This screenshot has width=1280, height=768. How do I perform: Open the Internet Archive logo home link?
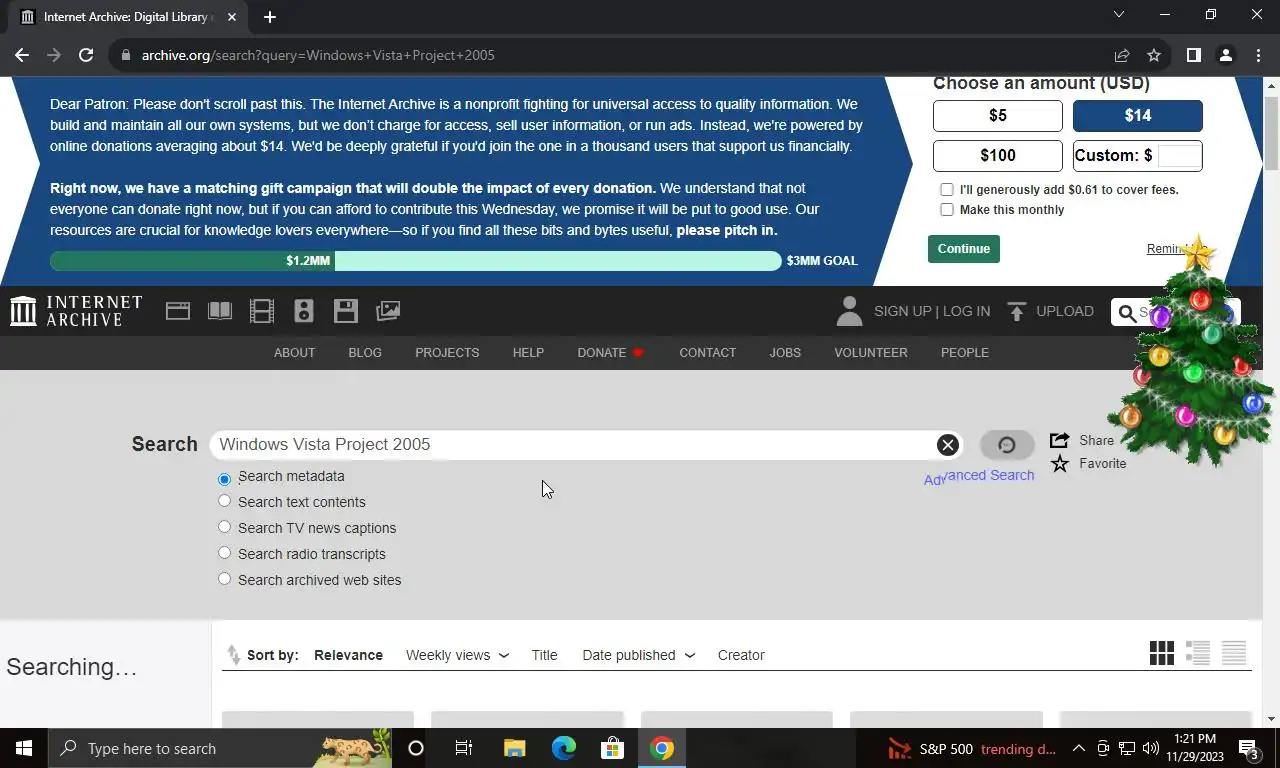[x=76, y=311]
